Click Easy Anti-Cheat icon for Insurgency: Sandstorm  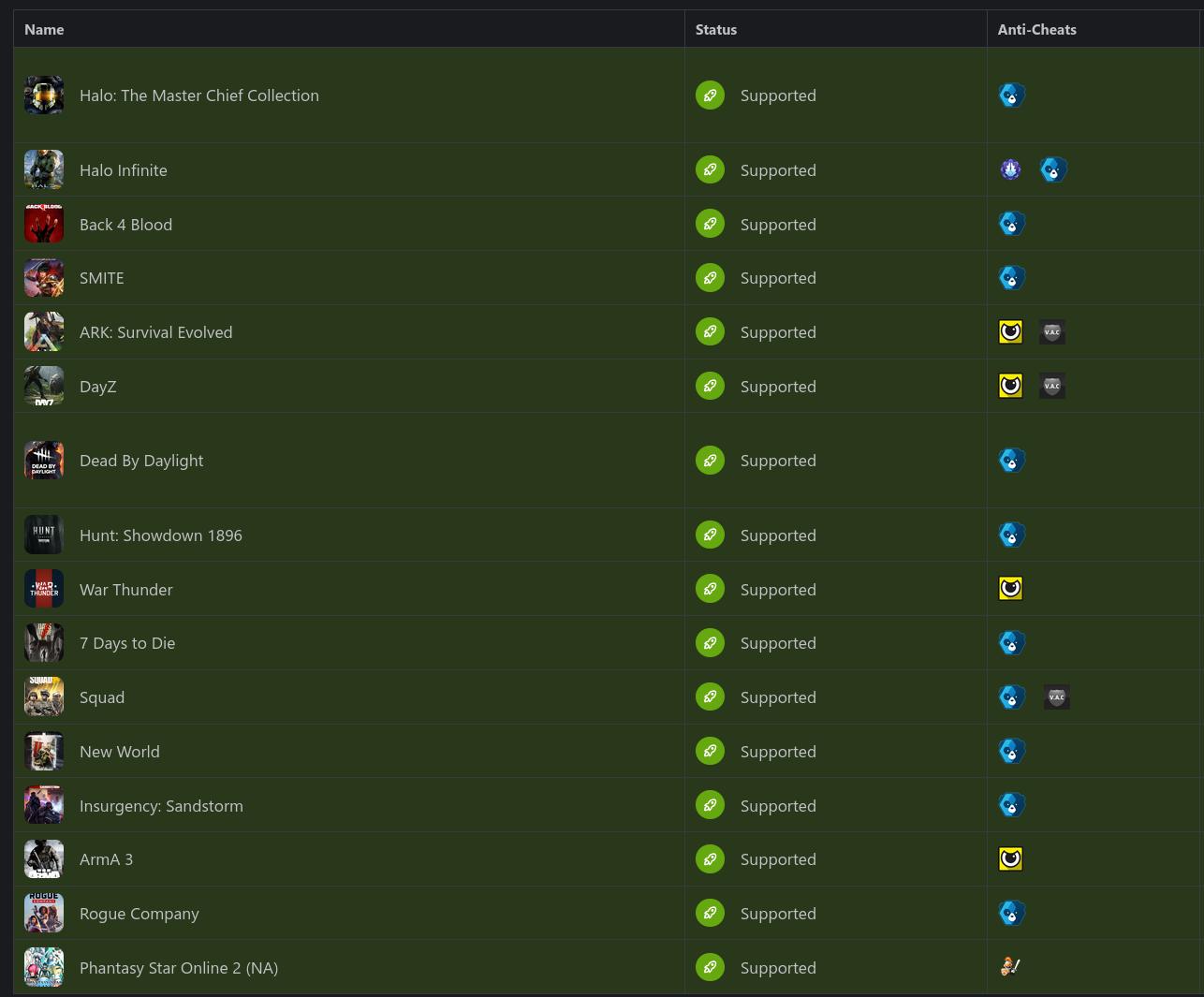coord(1011,805)
